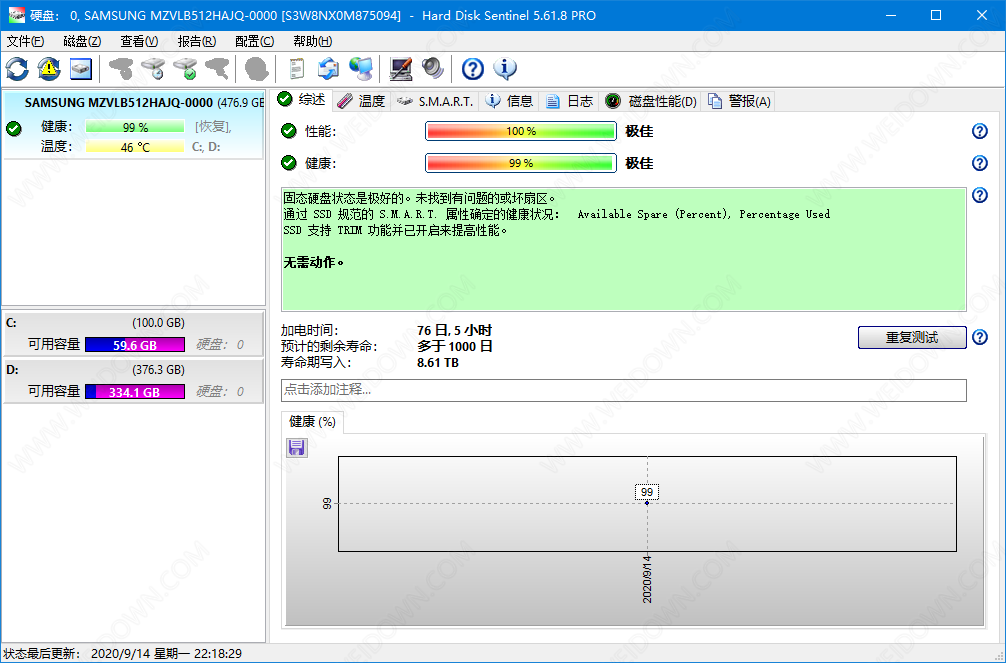The image size is (1006, 663).
Task: Click the send report envelope icon
Action: (x=328, y=69)
